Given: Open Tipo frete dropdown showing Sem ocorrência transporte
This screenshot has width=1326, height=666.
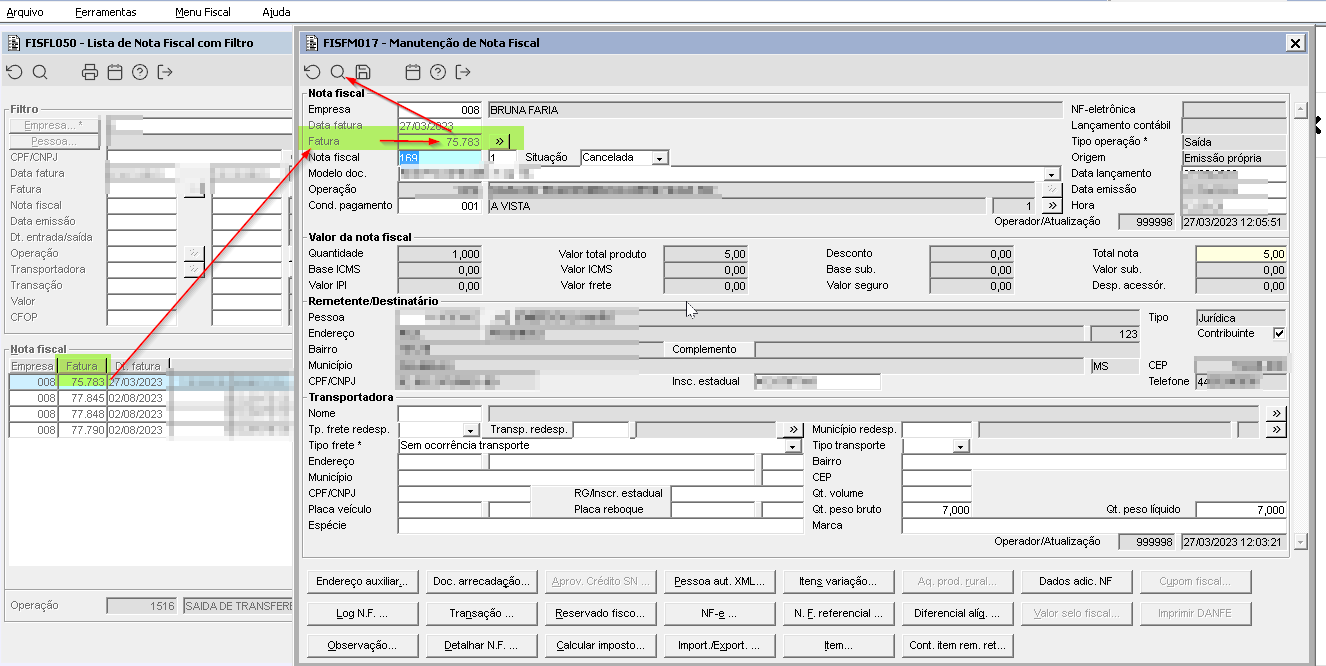Looking at the screenshot, I should [x=794, y=446].
